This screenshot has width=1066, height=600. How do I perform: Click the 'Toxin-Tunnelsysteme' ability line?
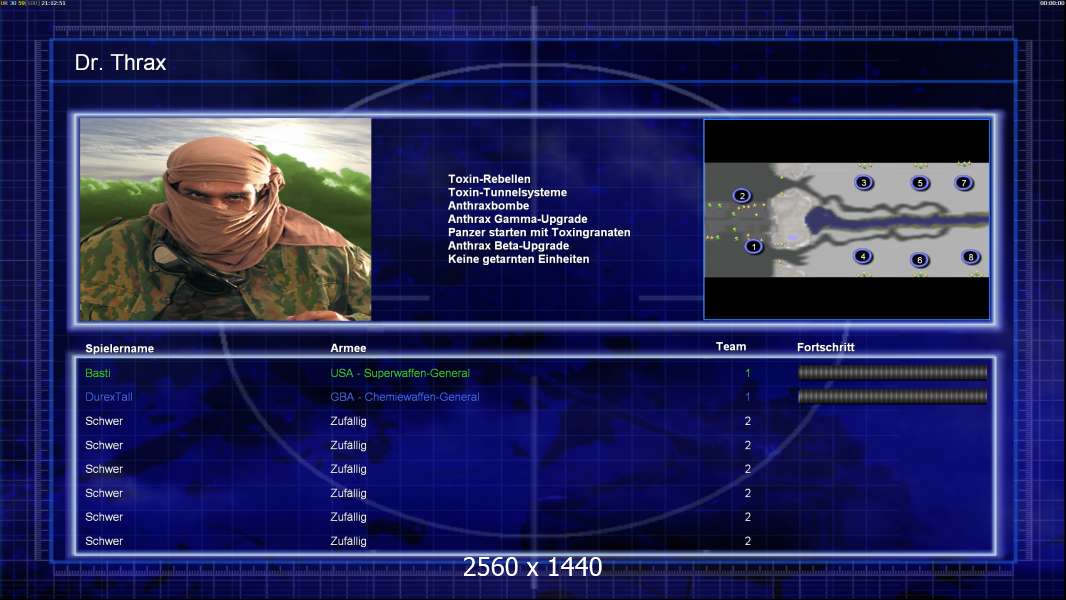pos(507,192)
